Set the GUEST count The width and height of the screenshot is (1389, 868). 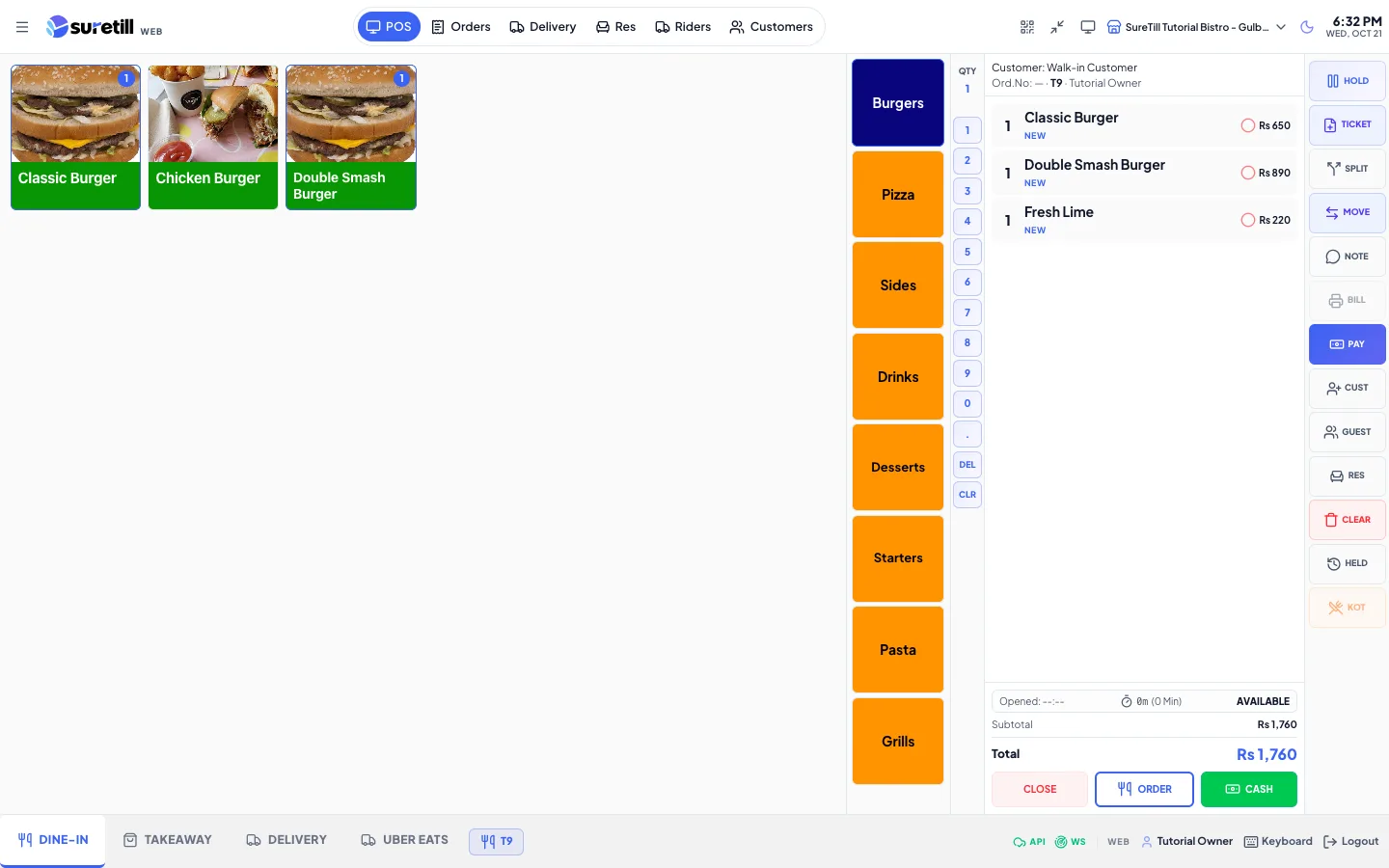[1348, 432]
